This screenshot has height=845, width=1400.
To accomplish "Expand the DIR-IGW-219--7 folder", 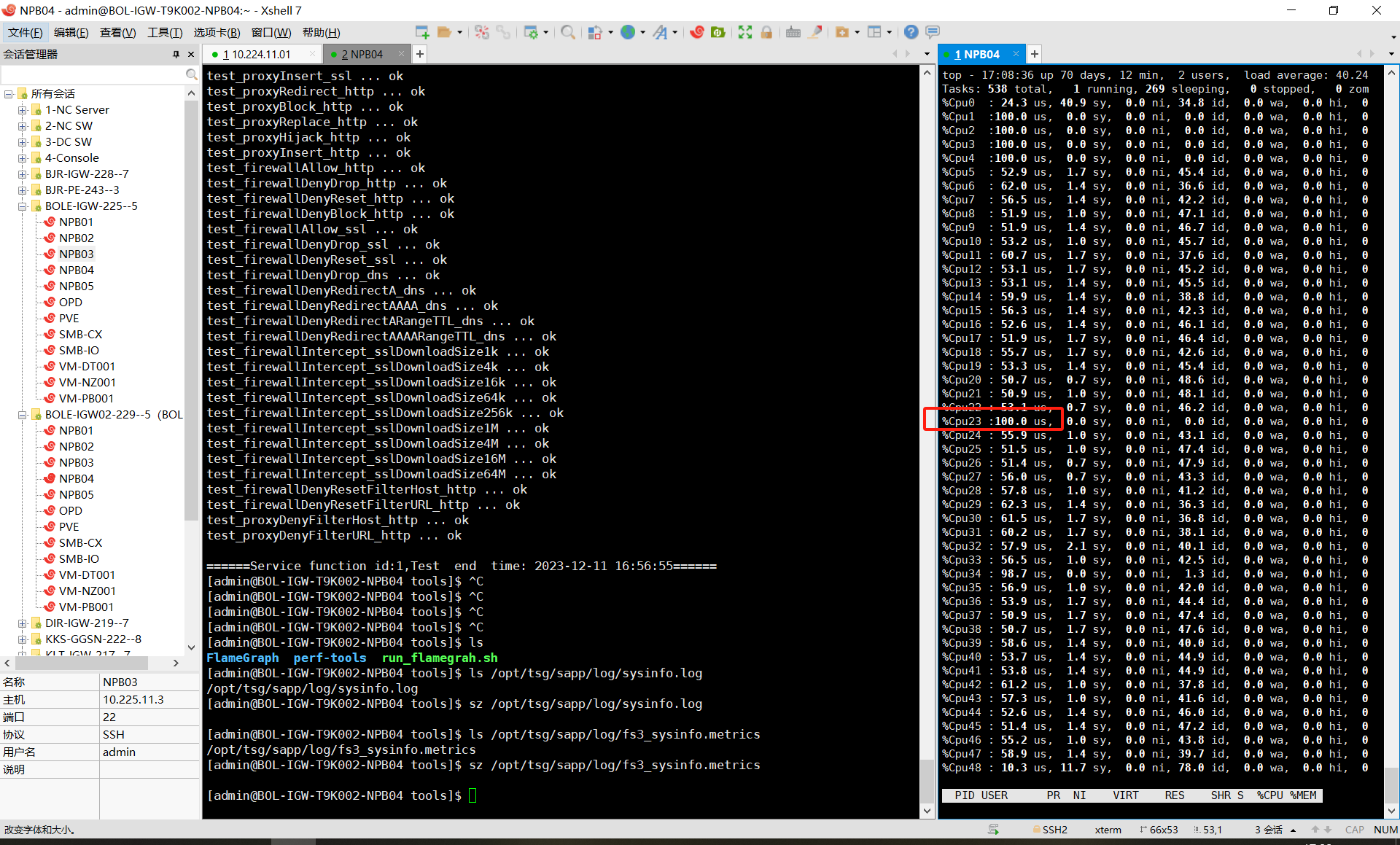I will point(22,623).
